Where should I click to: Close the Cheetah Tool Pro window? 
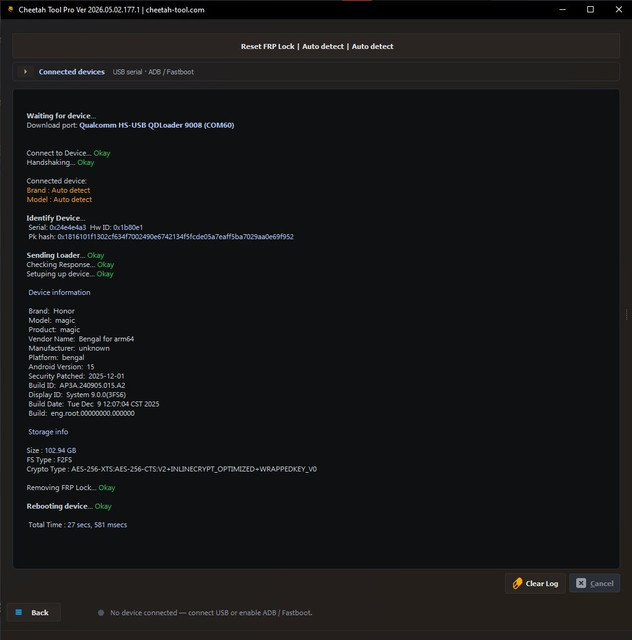click(619, 9)
